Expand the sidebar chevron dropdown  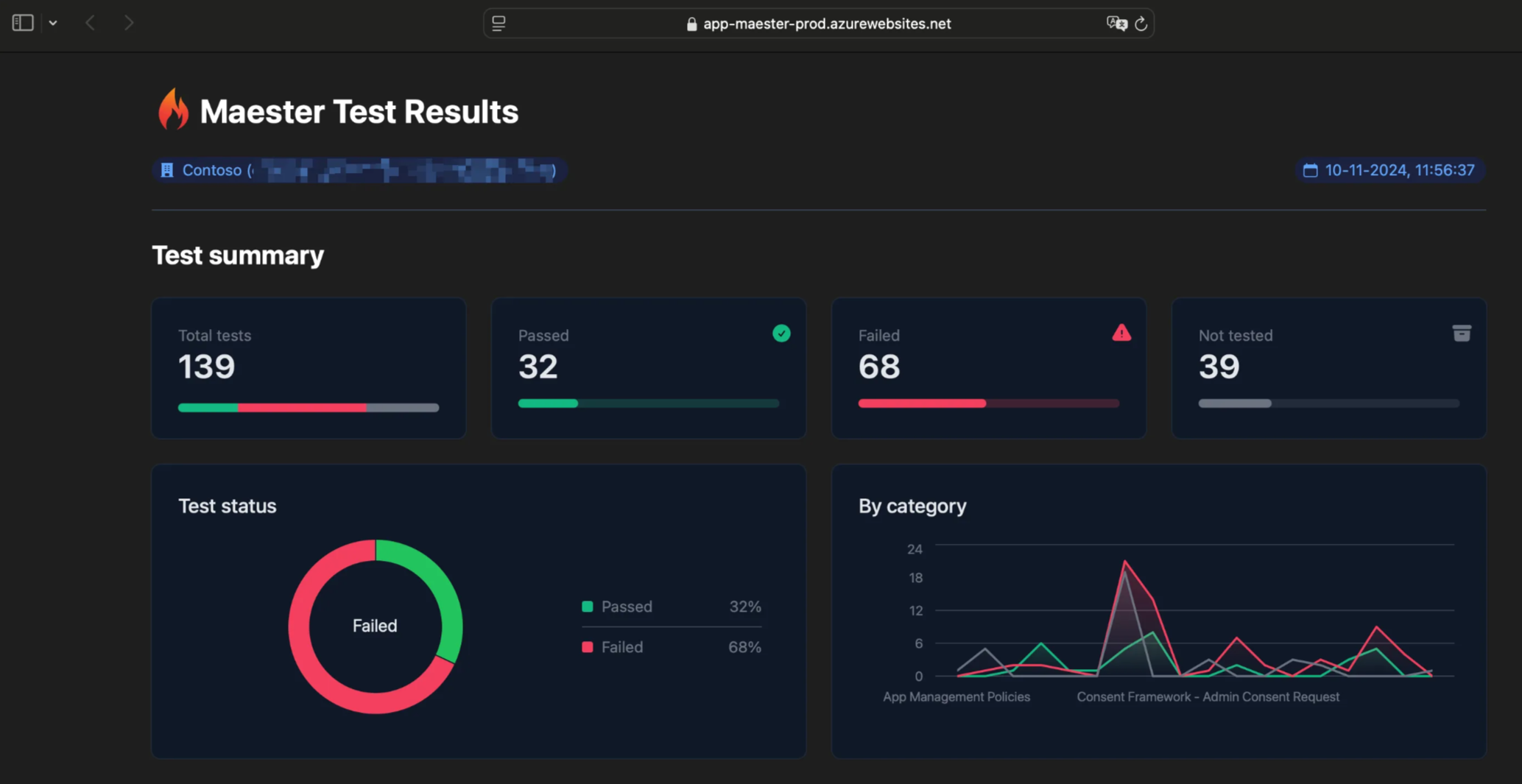53,23
